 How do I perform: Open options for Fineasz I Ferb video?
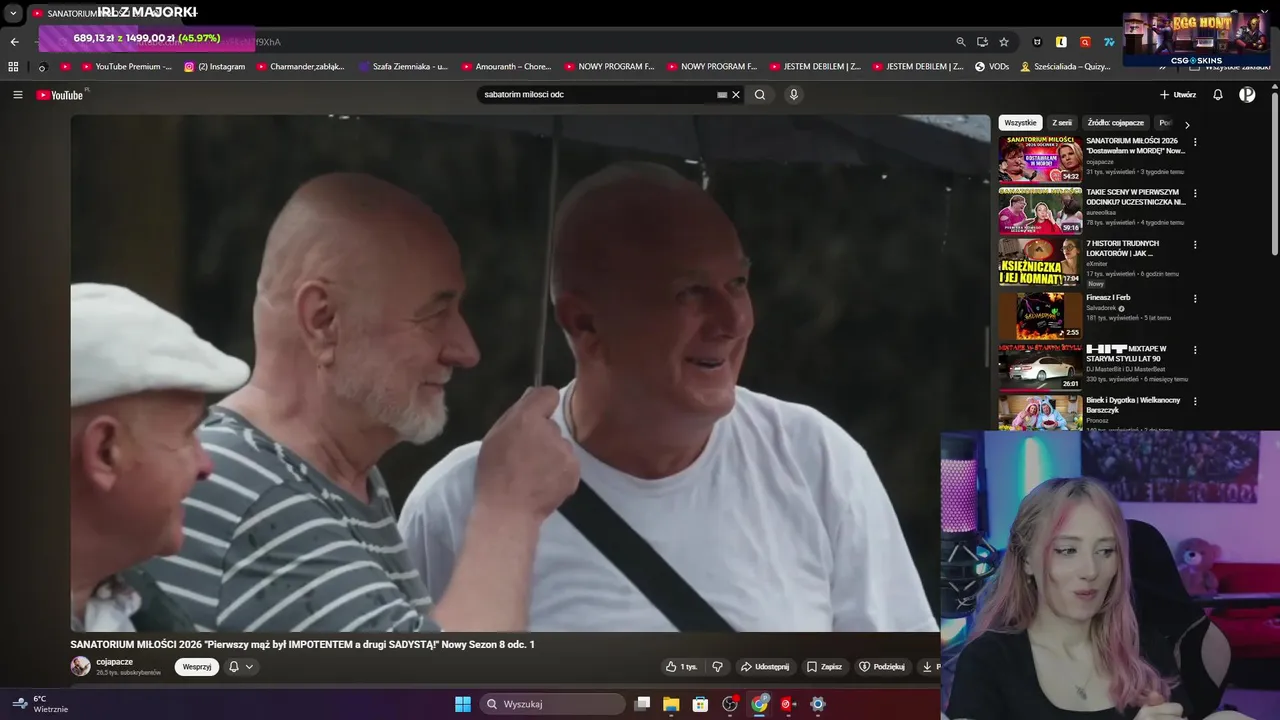[1195, 298]
